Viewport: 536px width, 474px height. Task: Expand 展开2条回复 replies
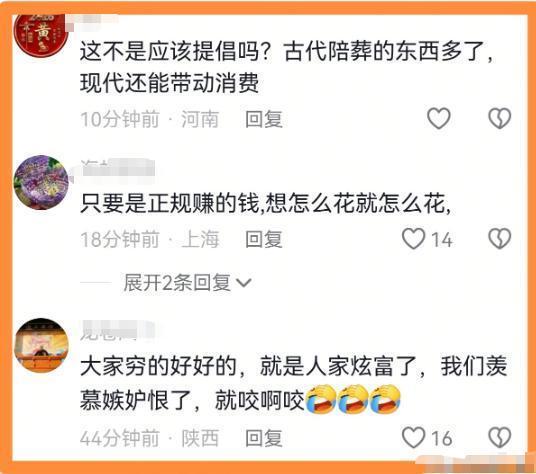(187, 283)
